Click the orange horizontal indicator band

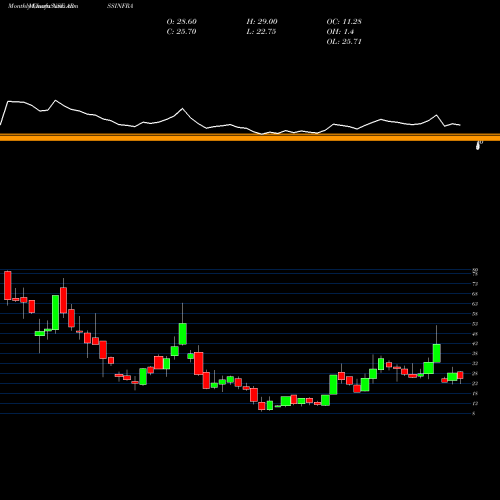click(x=250, y=137)
